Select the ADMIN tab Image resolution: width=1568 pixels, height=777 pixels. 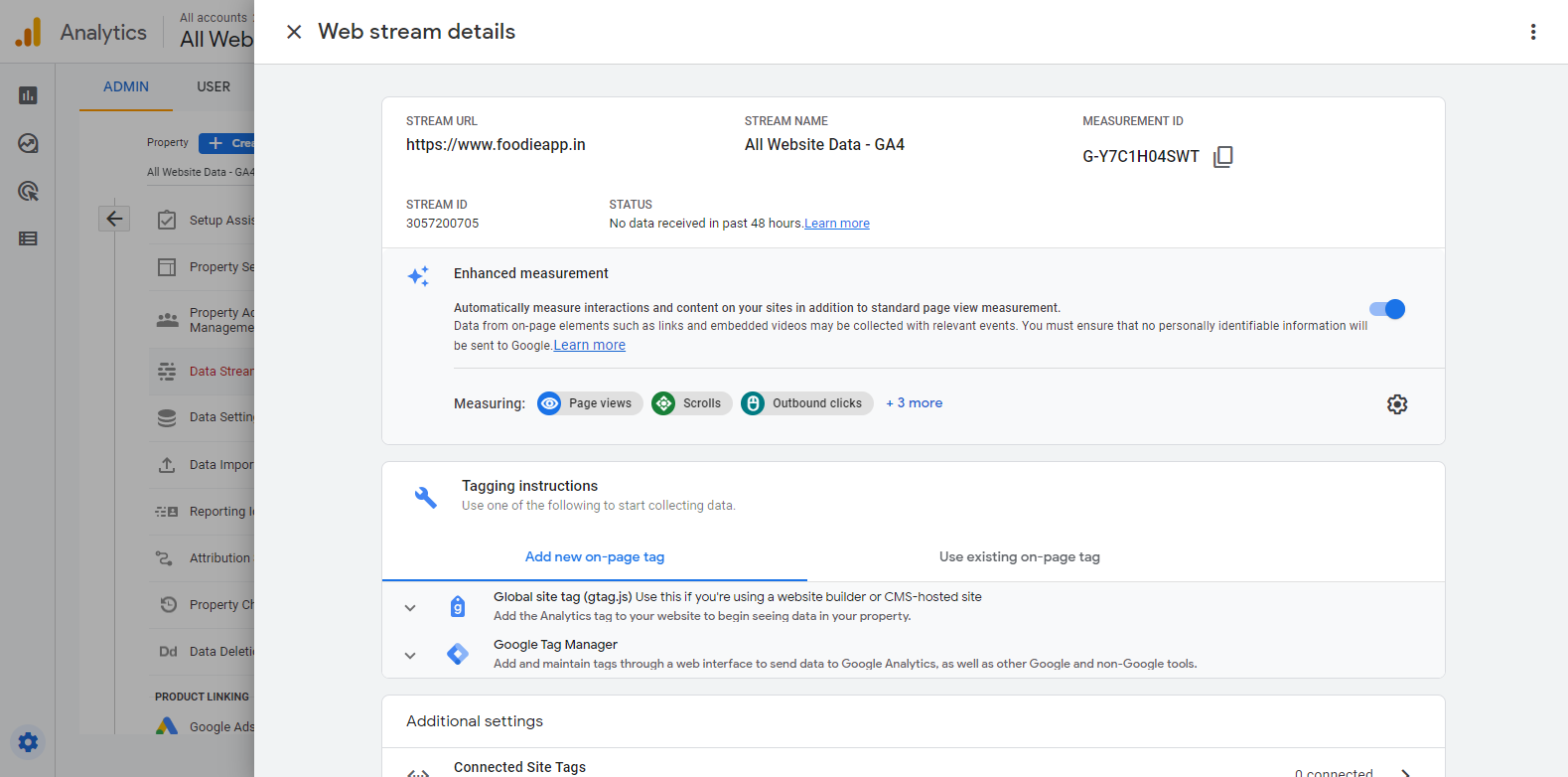(x=126, y=87)
